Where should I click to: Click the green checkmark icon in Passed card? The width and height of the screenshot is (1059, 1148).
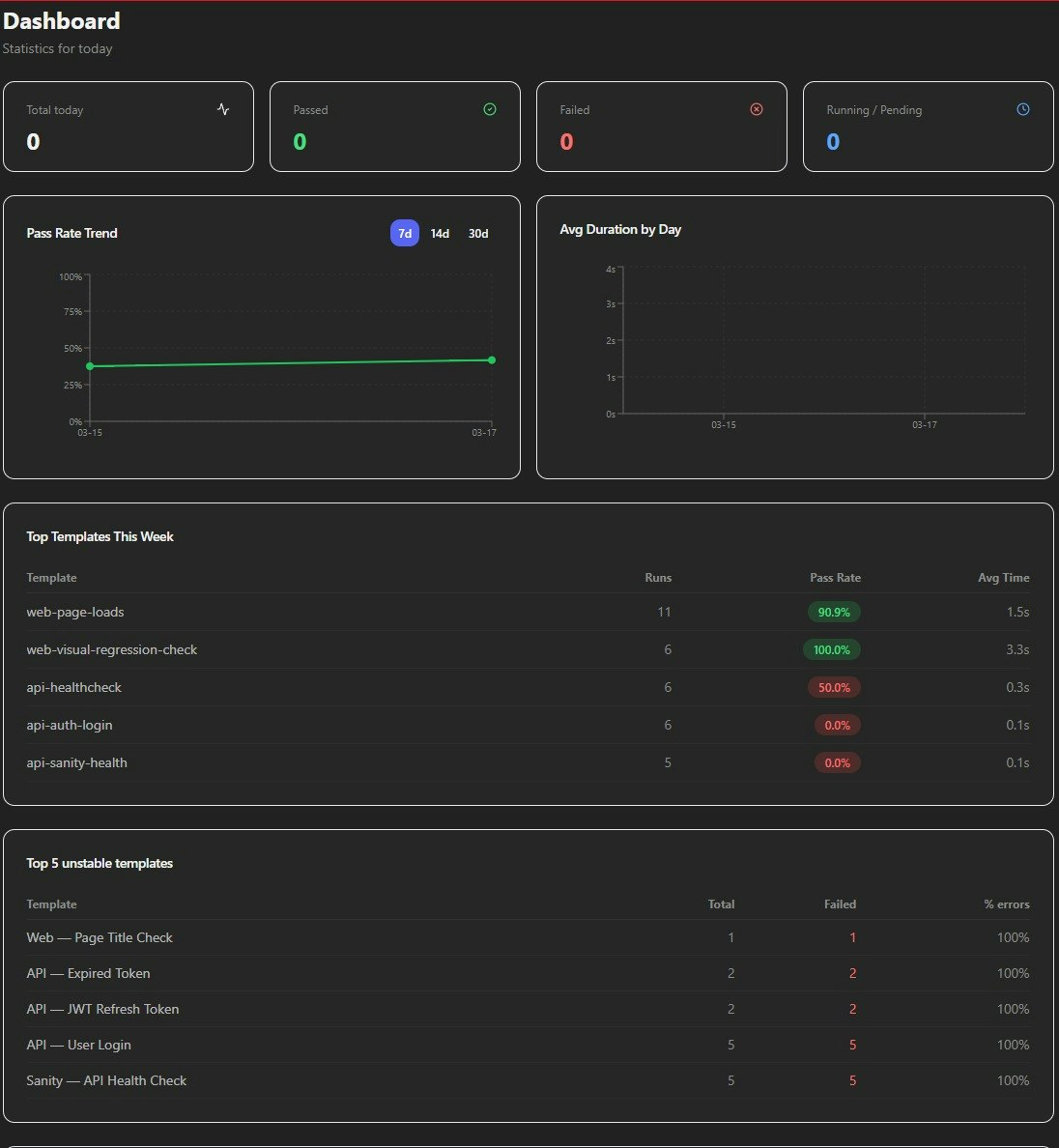click(x=490, y=109)
